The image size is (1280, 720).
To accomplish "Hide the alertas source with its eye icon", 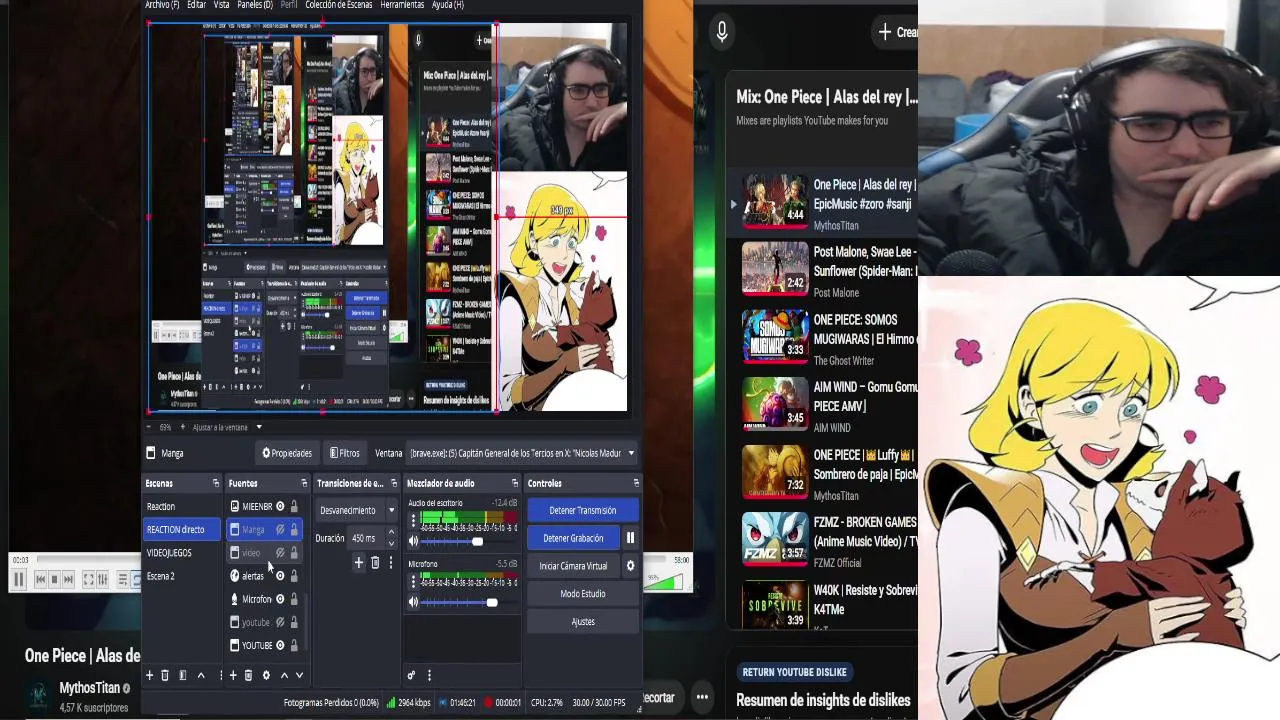I will tap(280, 576).
